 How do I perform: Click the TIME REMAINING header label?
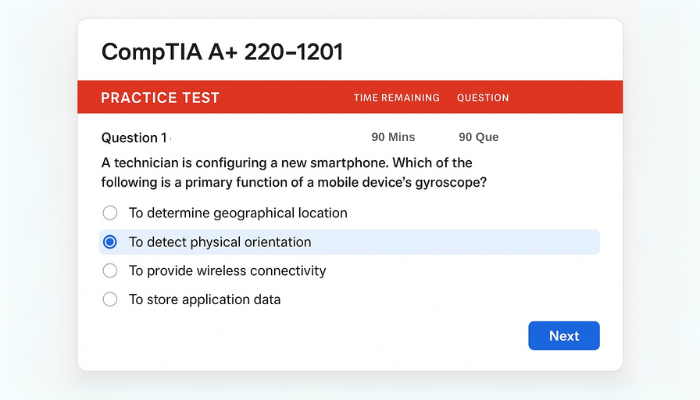tap(397, 98)
